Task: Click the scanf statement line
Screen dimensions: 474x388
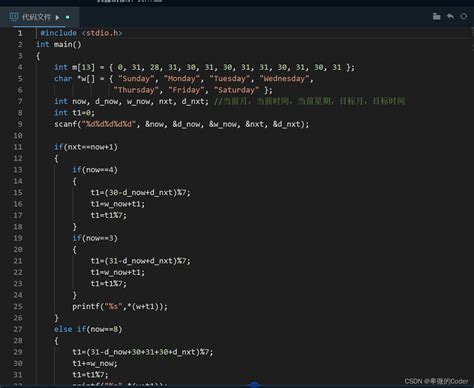Action: 181,124
